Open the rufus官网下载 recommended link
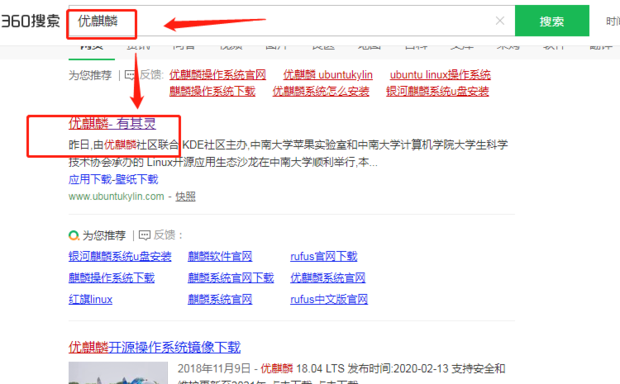620x384 pixels. 324,257
